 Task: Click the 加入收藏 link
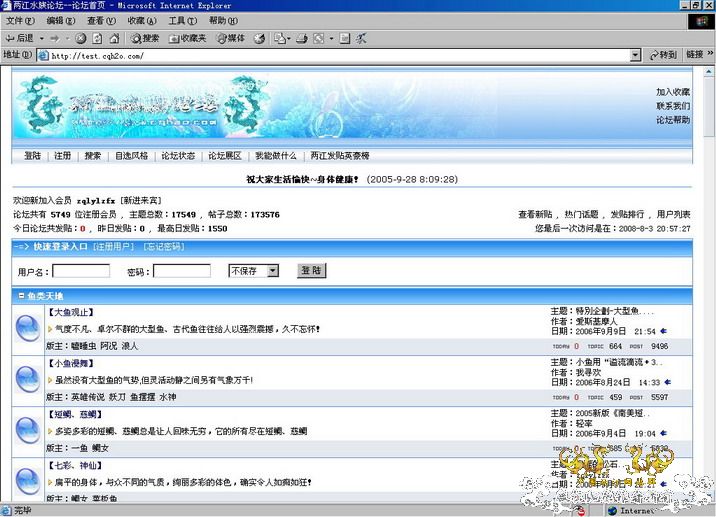click(673, 92)
